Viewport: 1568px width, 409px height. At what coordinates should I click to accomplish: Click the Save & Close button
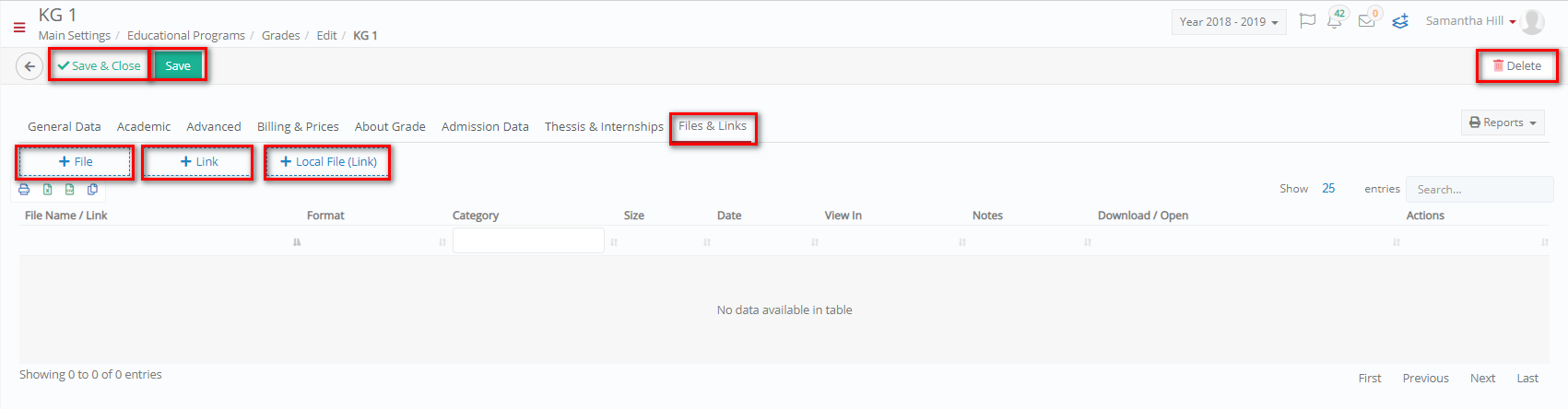point(100,66)
